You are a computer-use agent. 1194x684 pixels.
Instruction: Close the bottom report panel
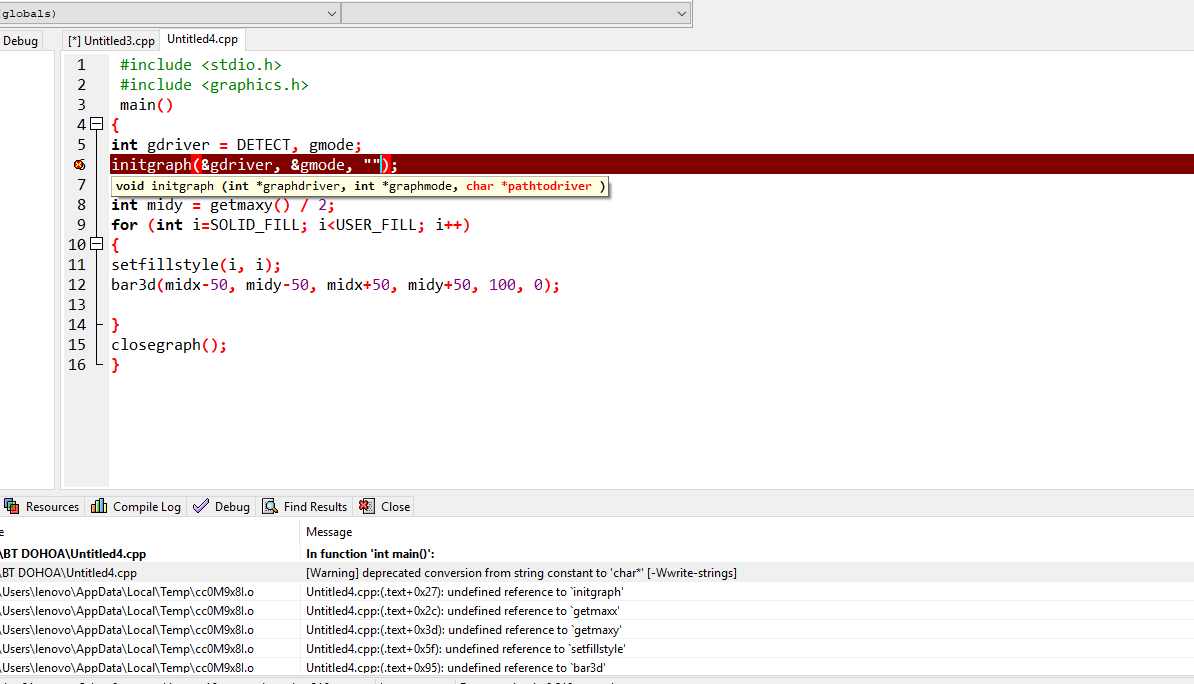(384, 506)
